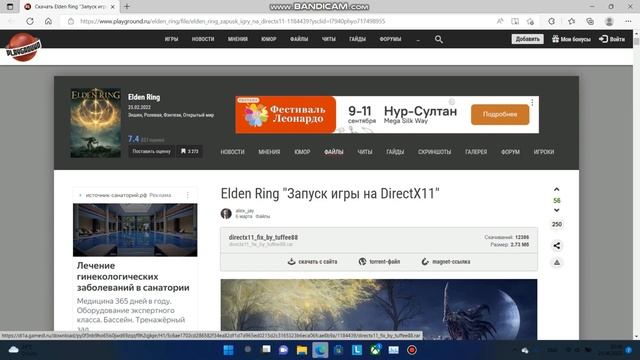Image resolution: width=640 pixels, height=360 pixels.
Task: Open the 250 comments counter
Action: (x=557, y=224)
